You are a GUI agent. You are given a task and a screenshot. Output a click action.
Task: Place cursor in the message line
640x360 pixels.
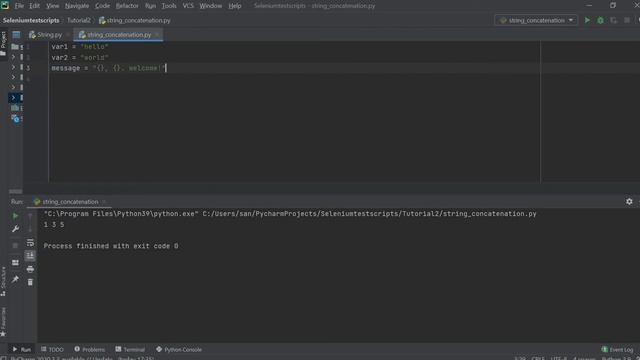109,68
